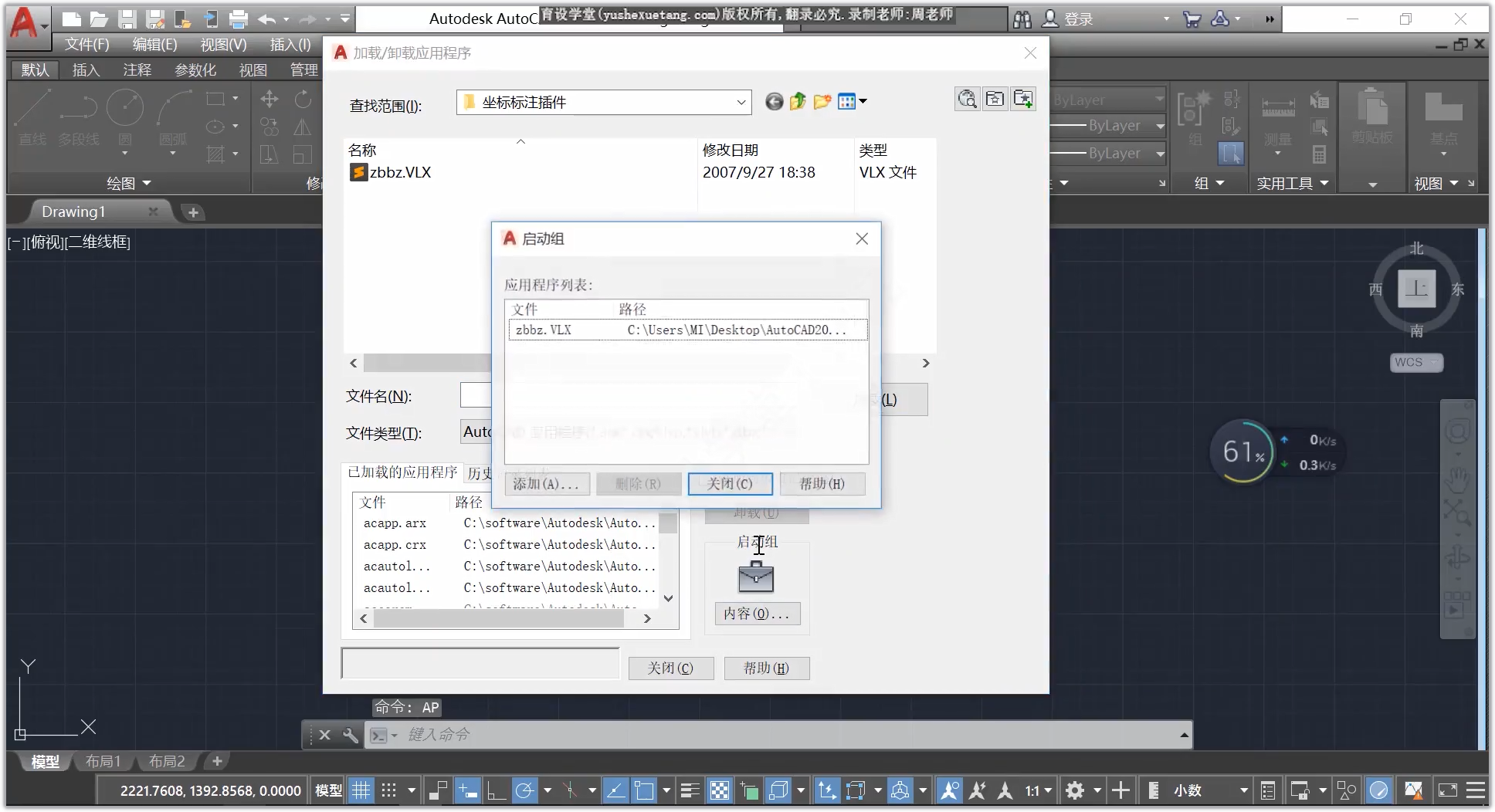Click Close (关闭) button in Load/Unload dialog
Viewport: 1495px width, 812px height.
click(x=670, y=668)
